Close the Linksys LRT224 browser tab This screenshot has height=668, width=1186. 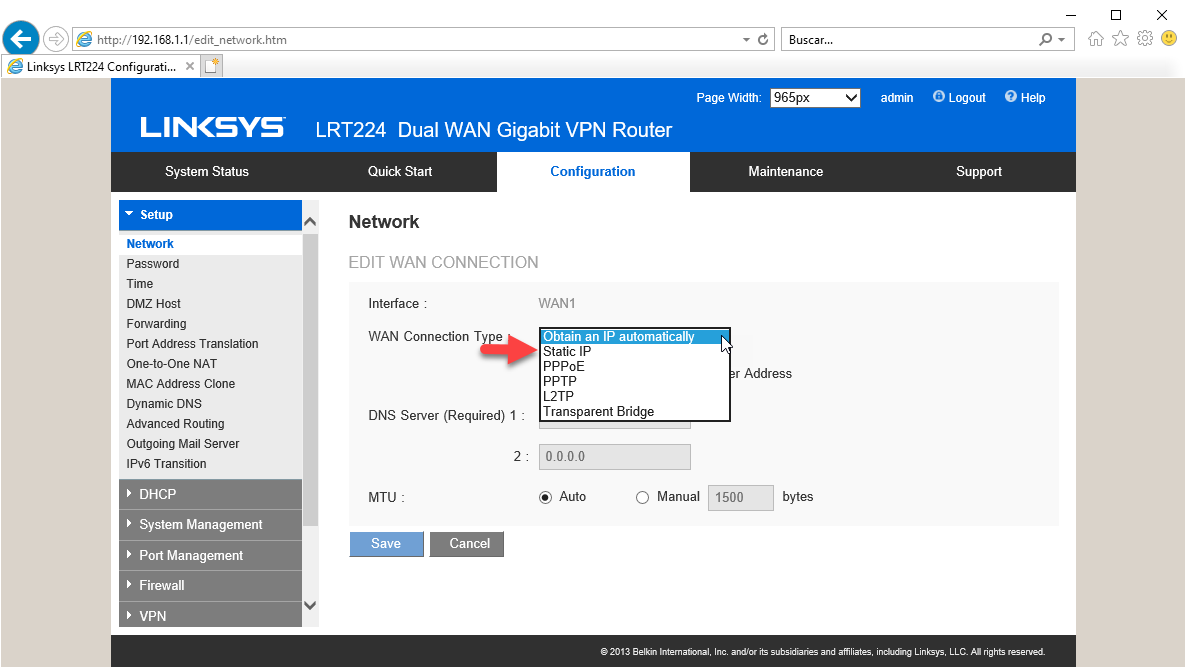click(190, 66)
